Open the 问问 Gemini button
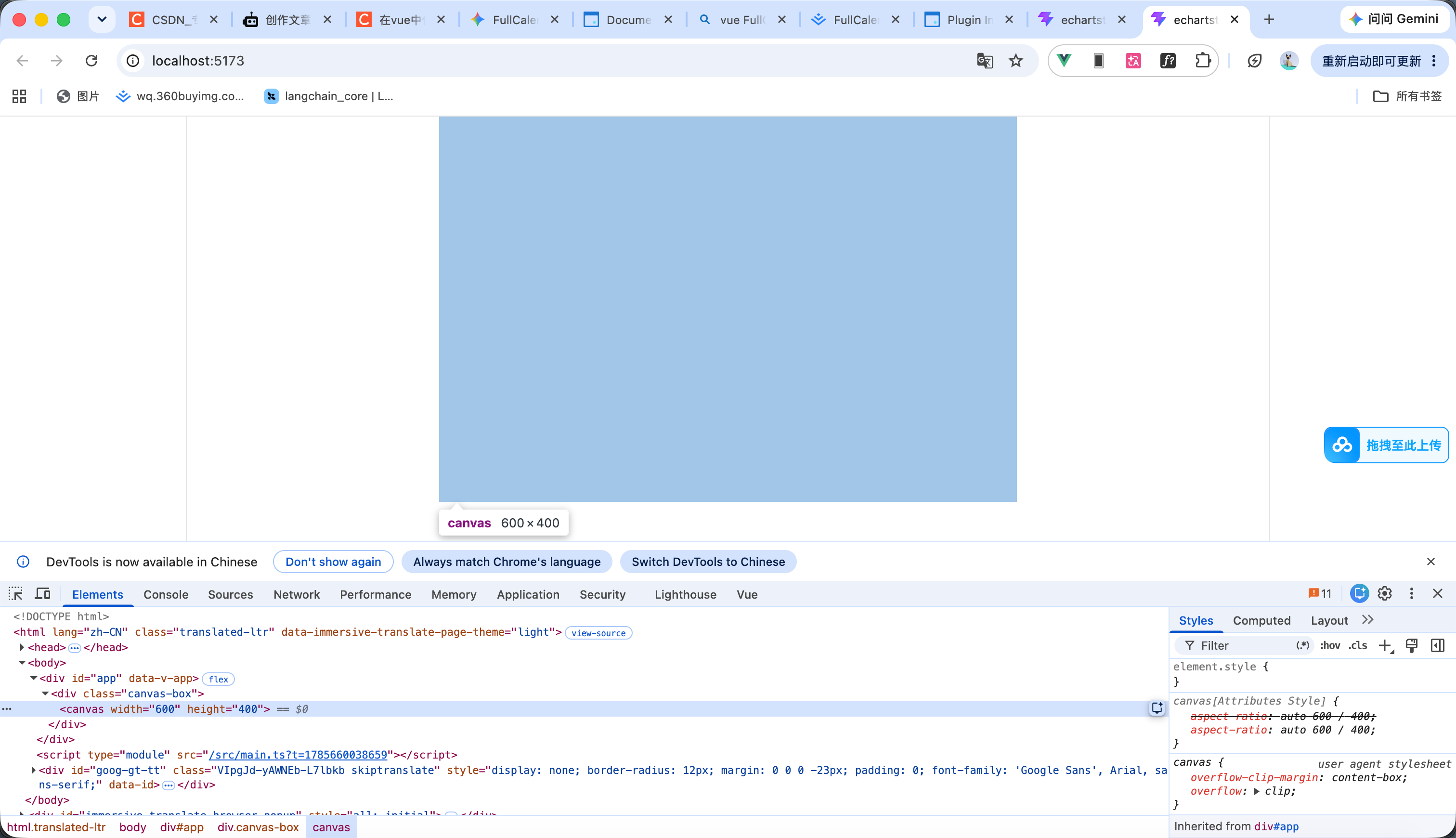 (x=1394, y=19)
